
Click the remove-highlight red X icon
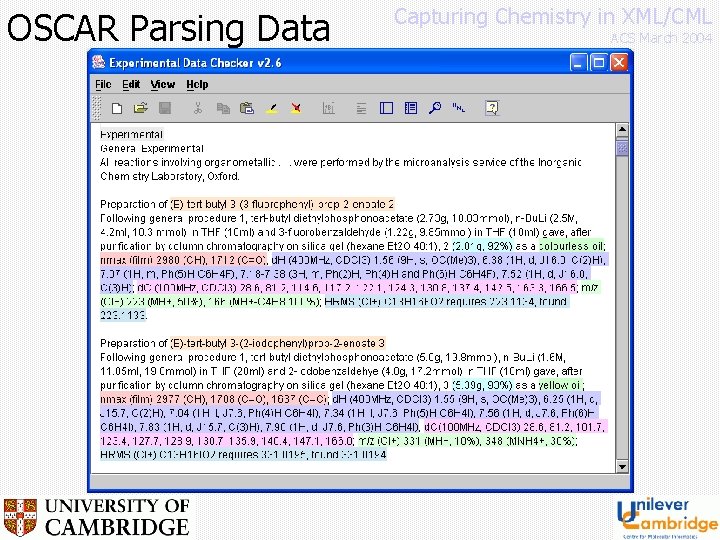click(x=296, y=108)
